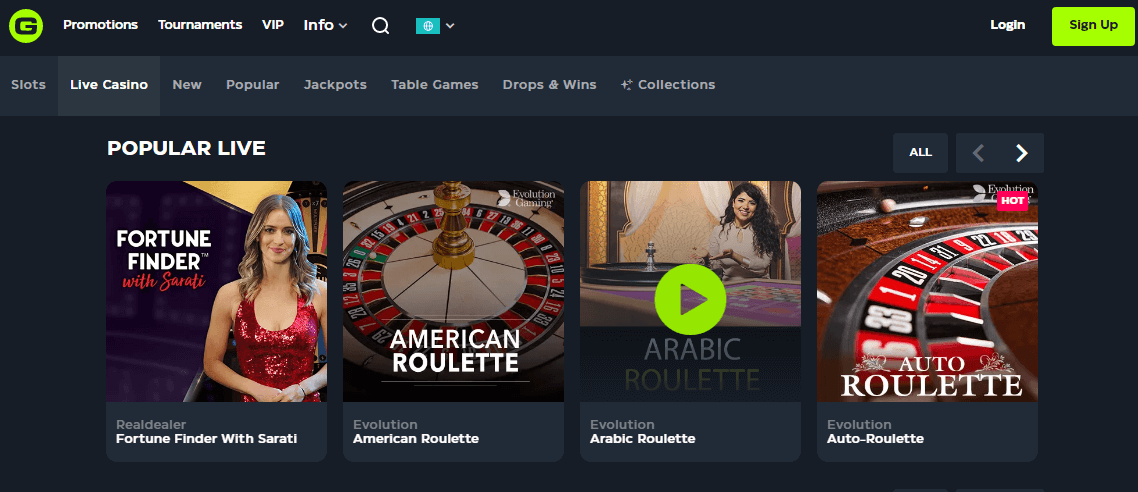Open the Popular tab

(253, 85)
